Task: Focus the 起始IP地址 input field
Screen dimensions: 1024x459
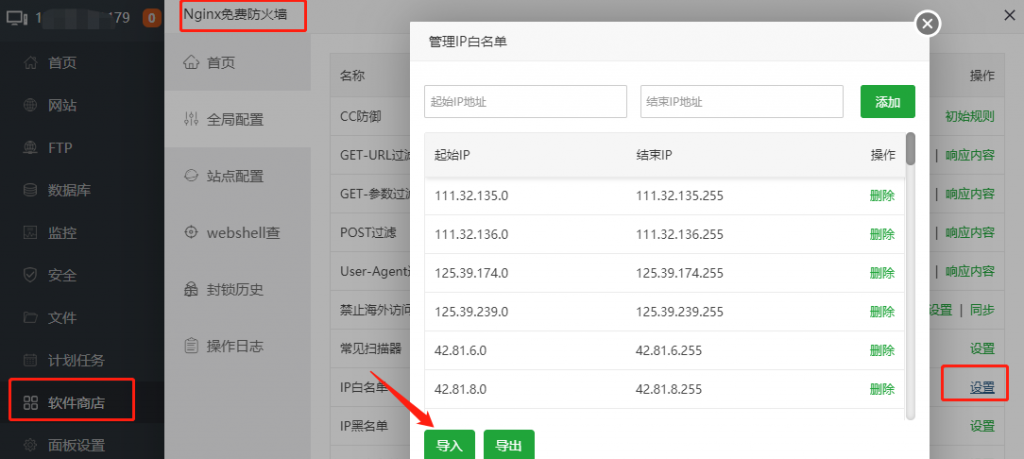Action: pyautogui.click(x=525, y=102)
